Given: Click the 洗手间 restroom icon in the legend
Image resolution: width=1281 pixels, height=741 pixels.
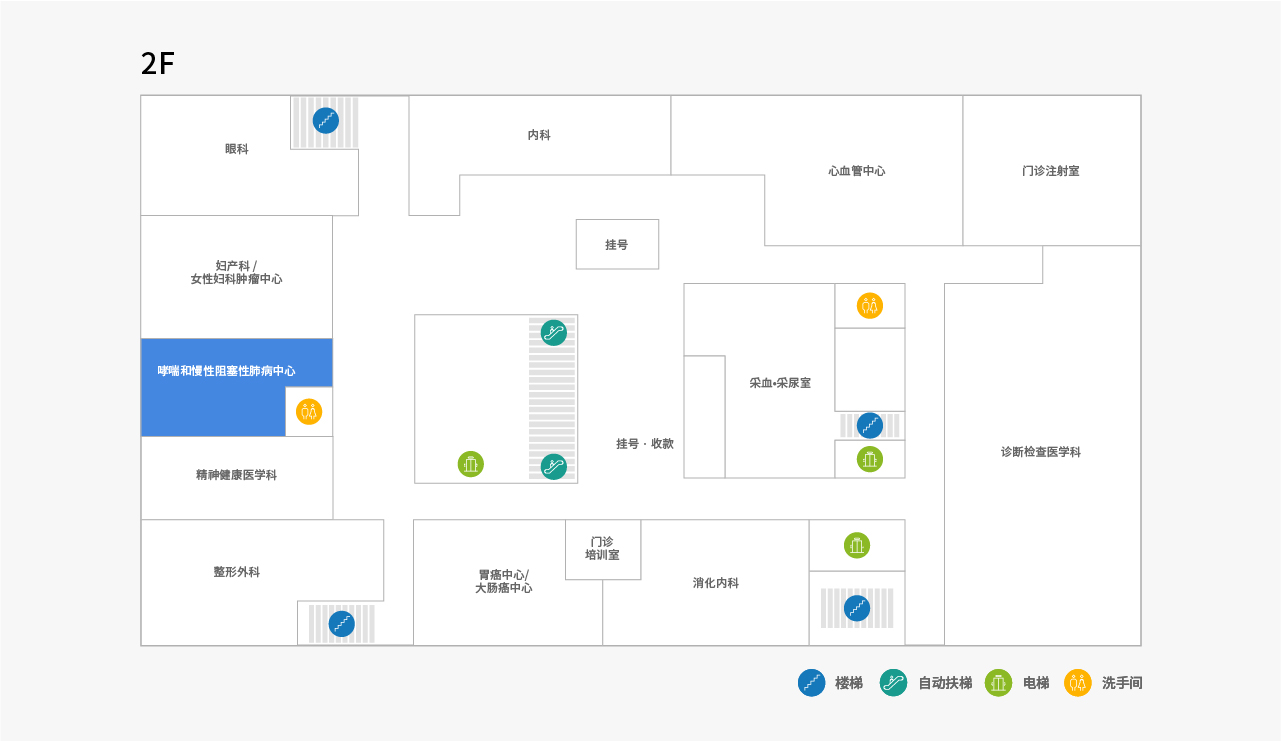Looking at the screenshot, I should click(1077, 683).
